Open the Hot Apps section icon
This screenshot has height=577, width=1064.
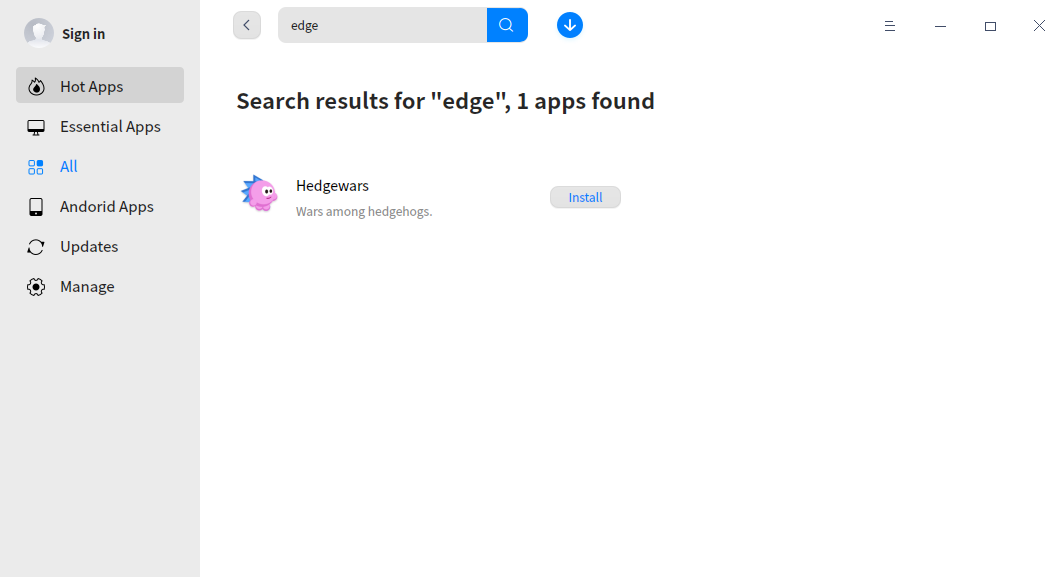click(x=36, y=85)
